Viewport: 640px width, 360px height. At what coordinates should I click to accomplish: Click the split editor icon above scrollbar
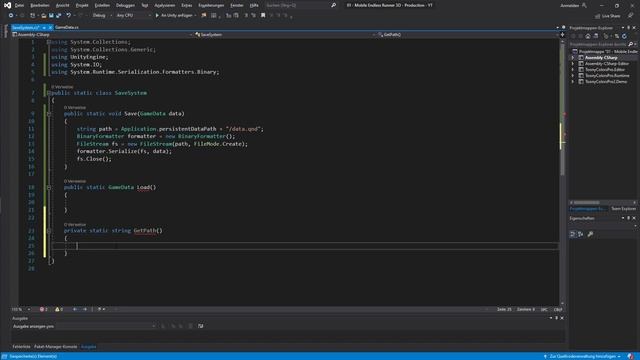(x=562, y=35)
